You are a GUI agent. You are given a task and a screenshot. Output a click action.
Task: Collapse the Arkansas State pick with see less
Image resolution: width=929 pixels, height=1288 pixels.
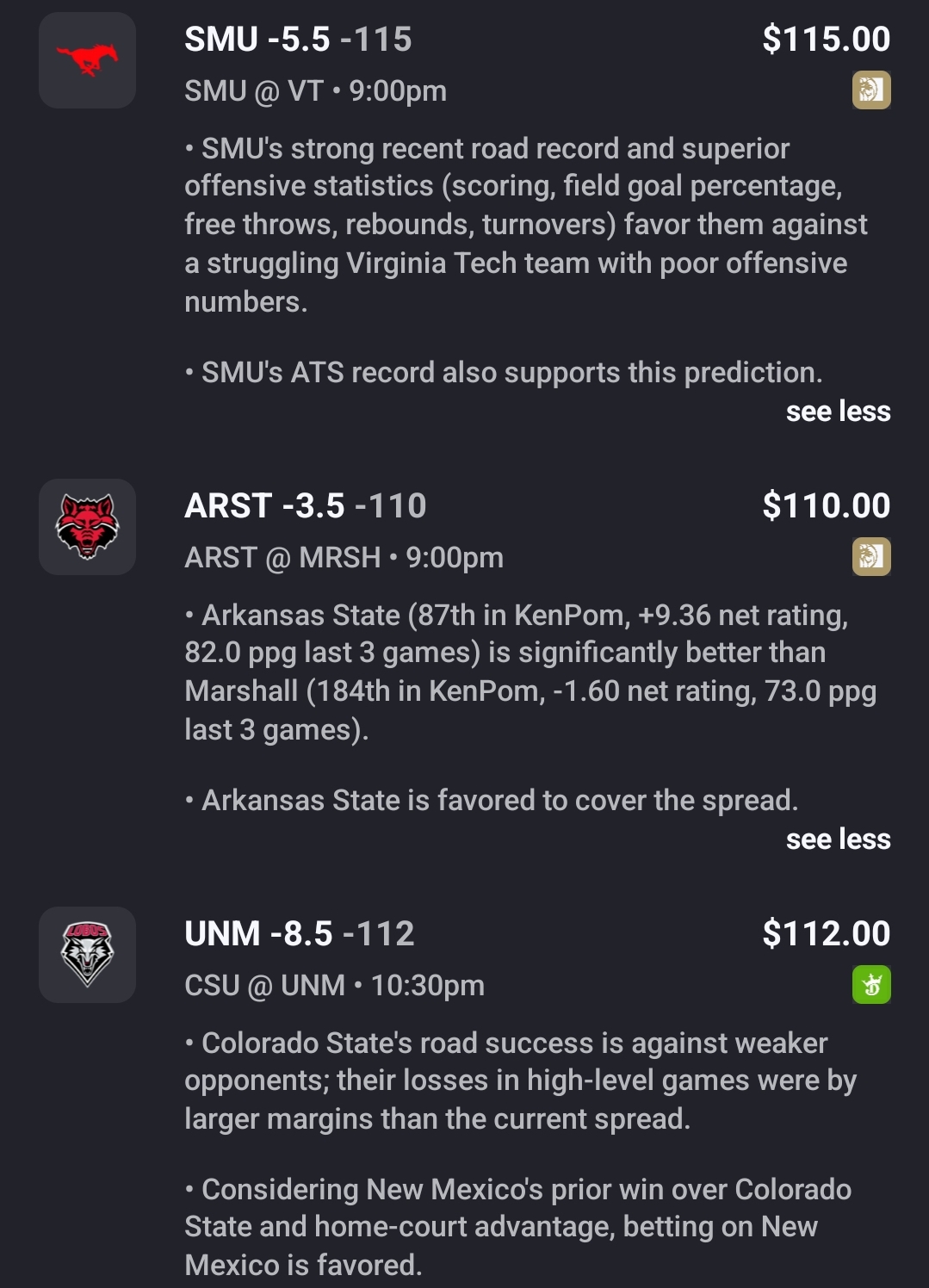click(838, 839)
